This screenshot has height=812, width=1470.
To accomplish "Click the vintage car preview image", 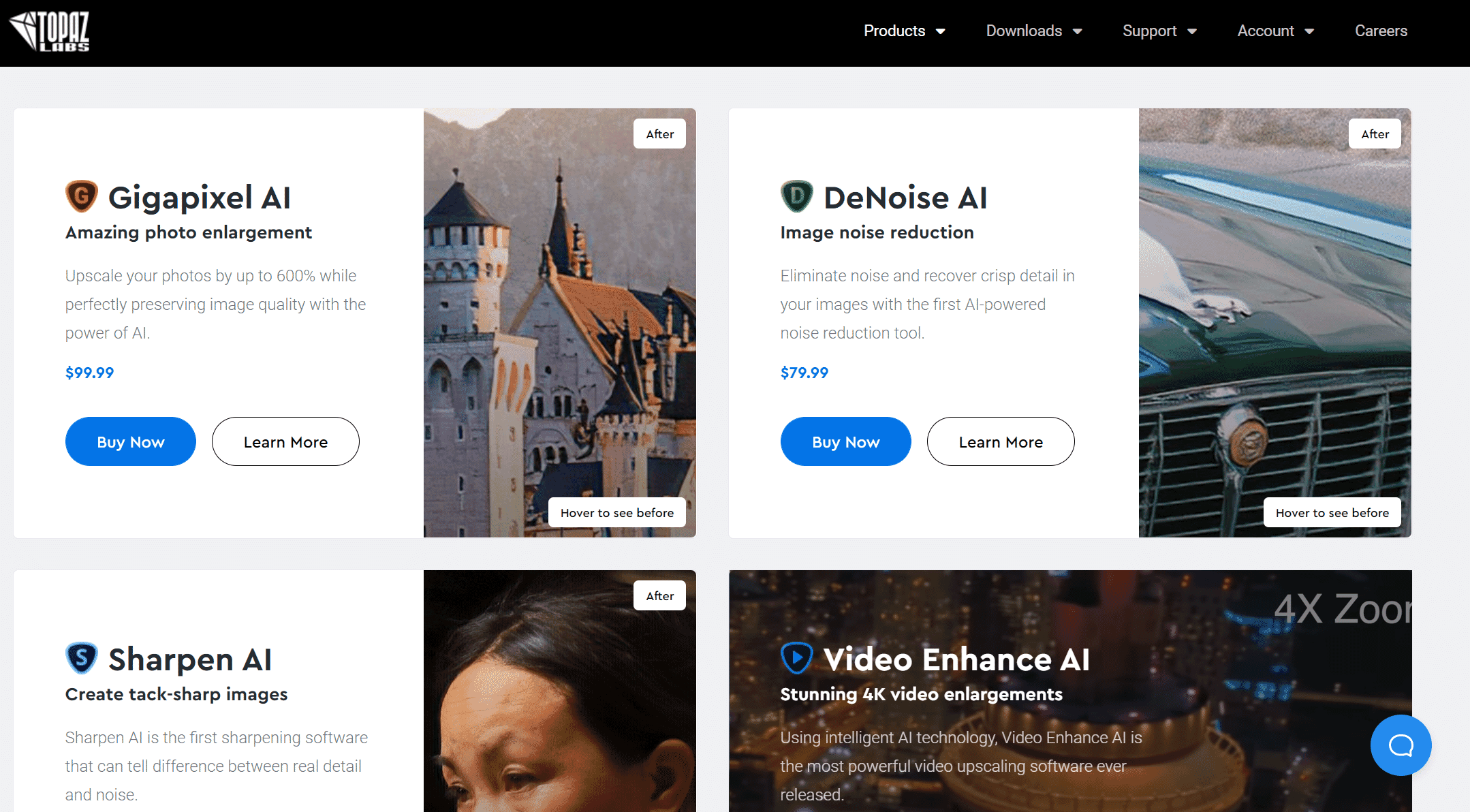I will coord(1275,323).
